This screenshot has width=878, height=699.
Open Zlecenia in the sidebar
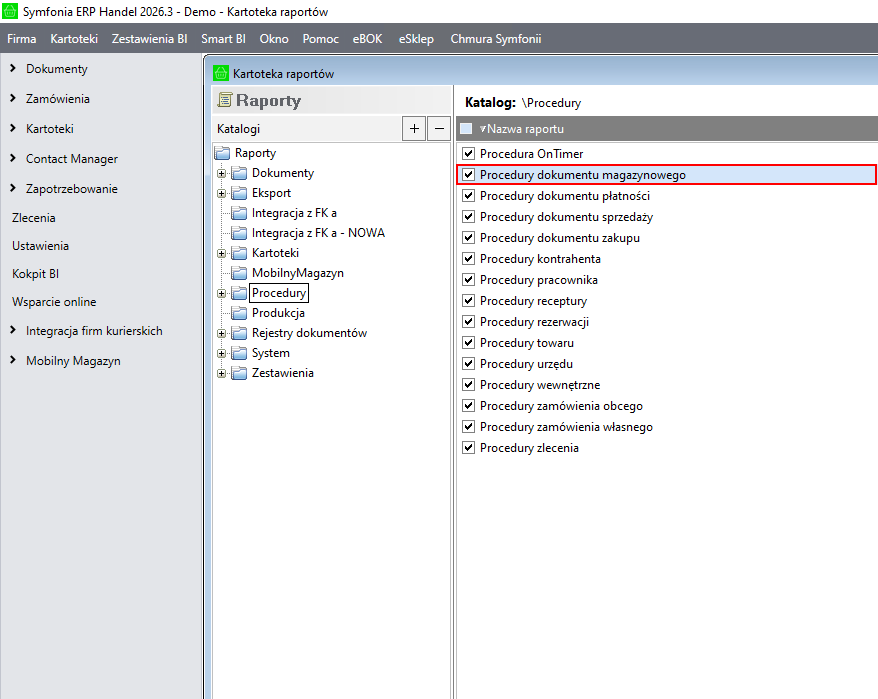point(34,218)
